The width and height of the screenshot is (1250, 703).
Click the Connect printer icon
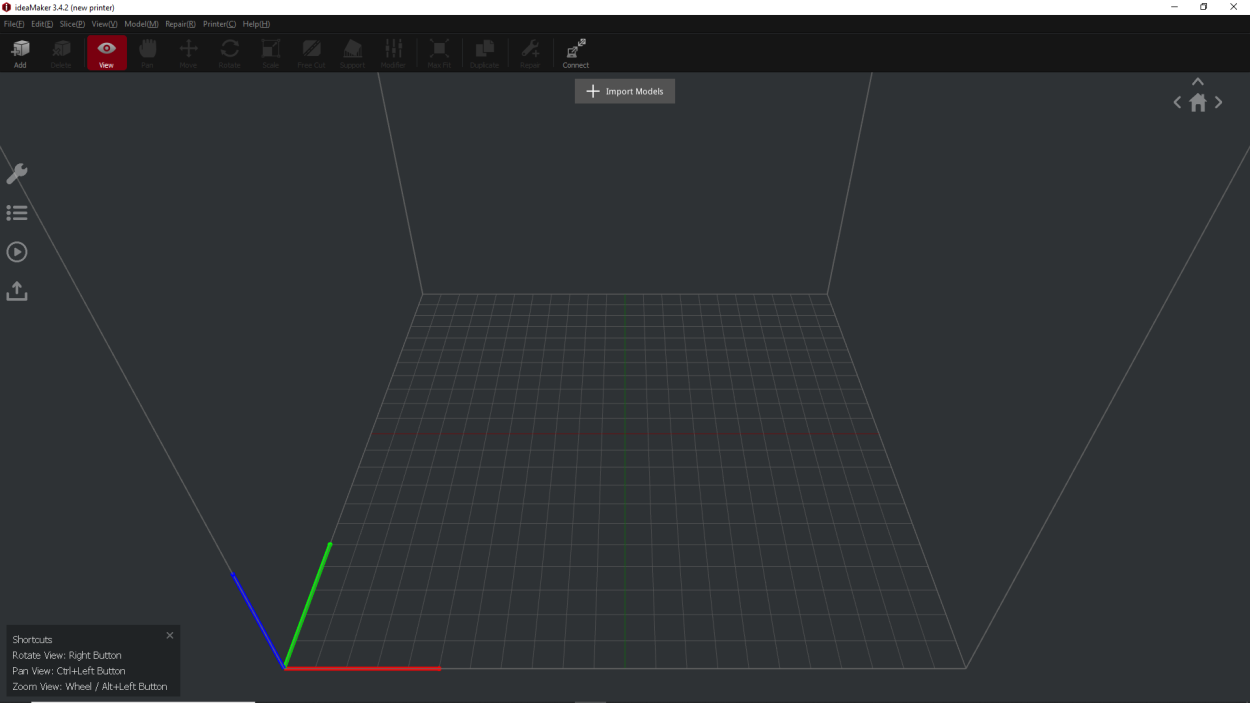click(576, 53)
